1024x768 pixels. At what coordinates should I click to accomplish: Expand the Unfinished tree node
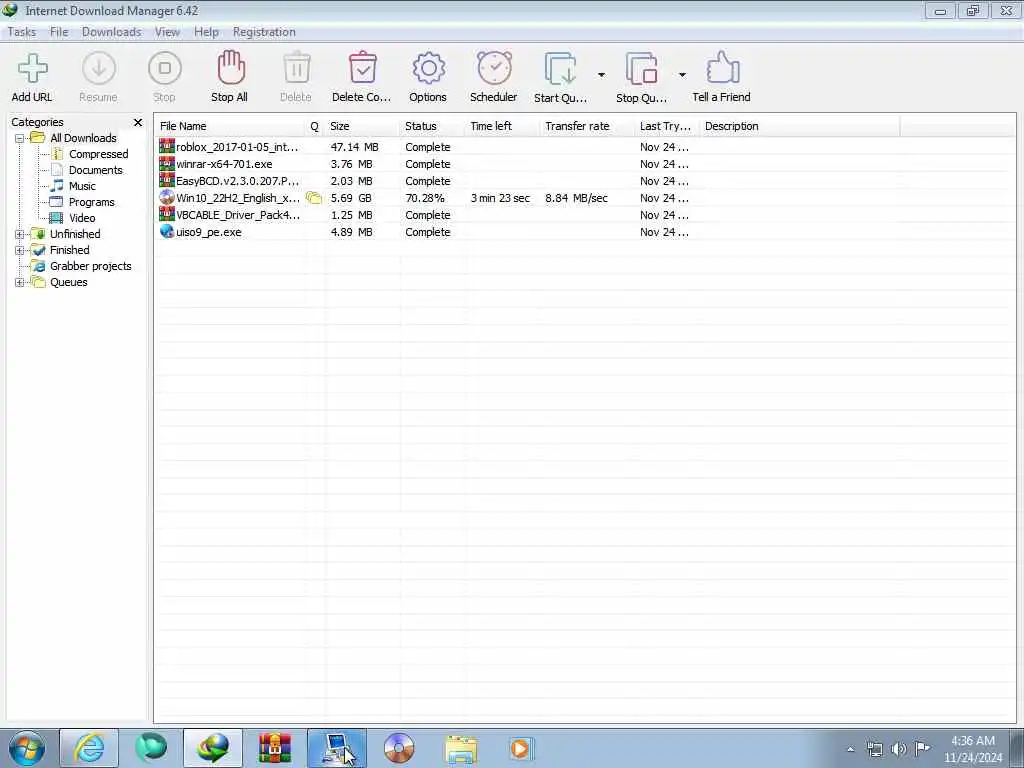tap(20, 234)
